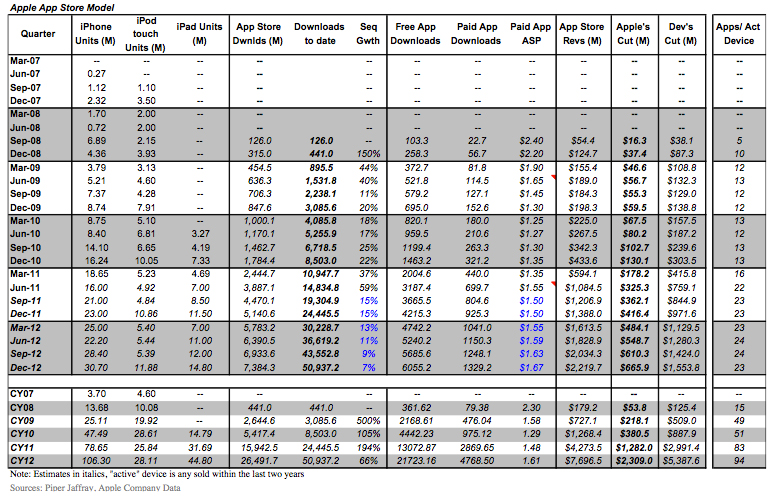
Task: Click the red comment marker beside Jun-11 ASP $1.55
Action: (x=553, y=284)
